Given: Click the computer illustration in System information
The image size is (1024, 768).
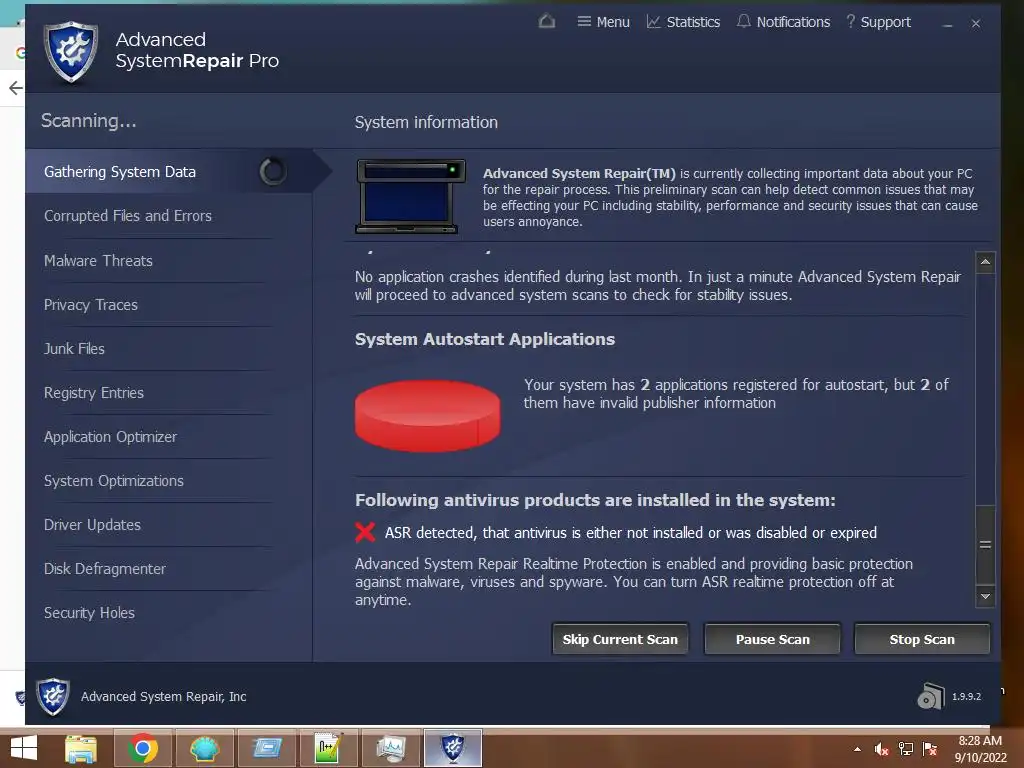Looking at the screenshot, I should (x=411, y=196).
